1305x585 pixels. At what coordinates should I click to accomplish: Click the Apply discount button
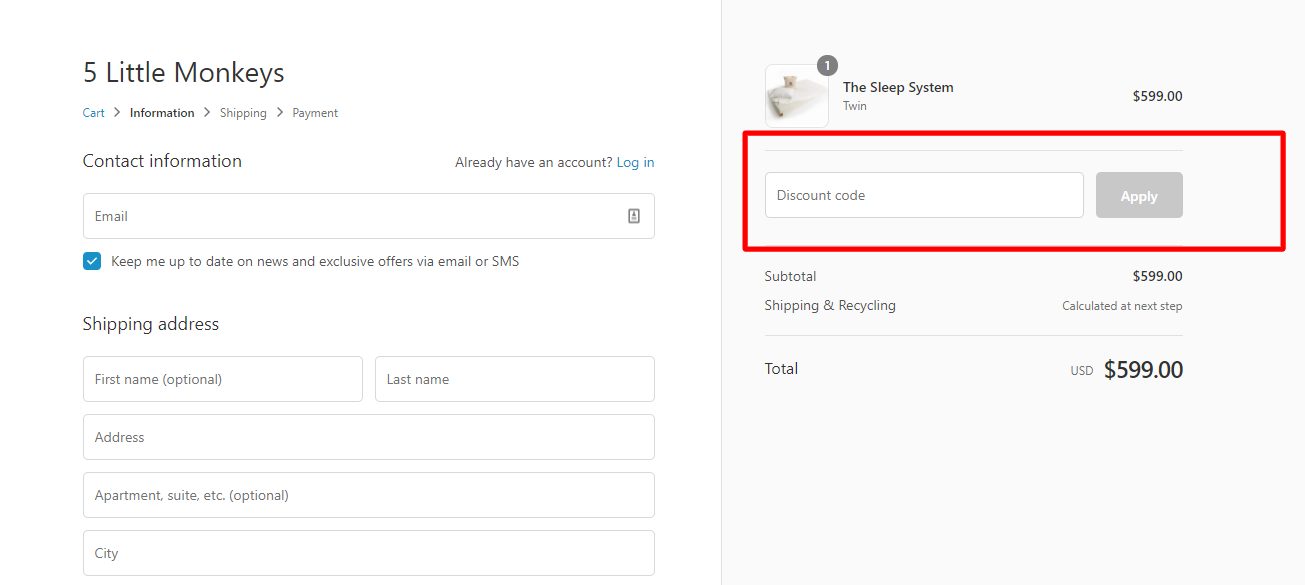[x=1139, y=195]
